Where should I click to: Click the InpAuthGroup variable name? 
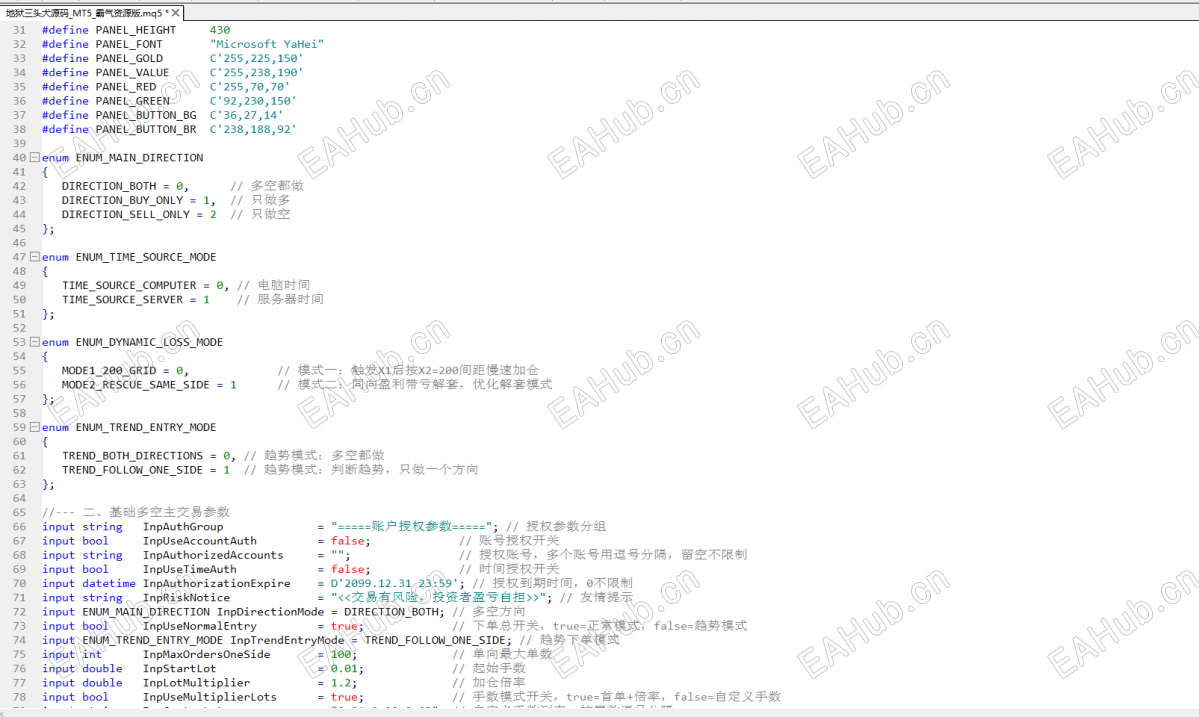click(183, 527)
